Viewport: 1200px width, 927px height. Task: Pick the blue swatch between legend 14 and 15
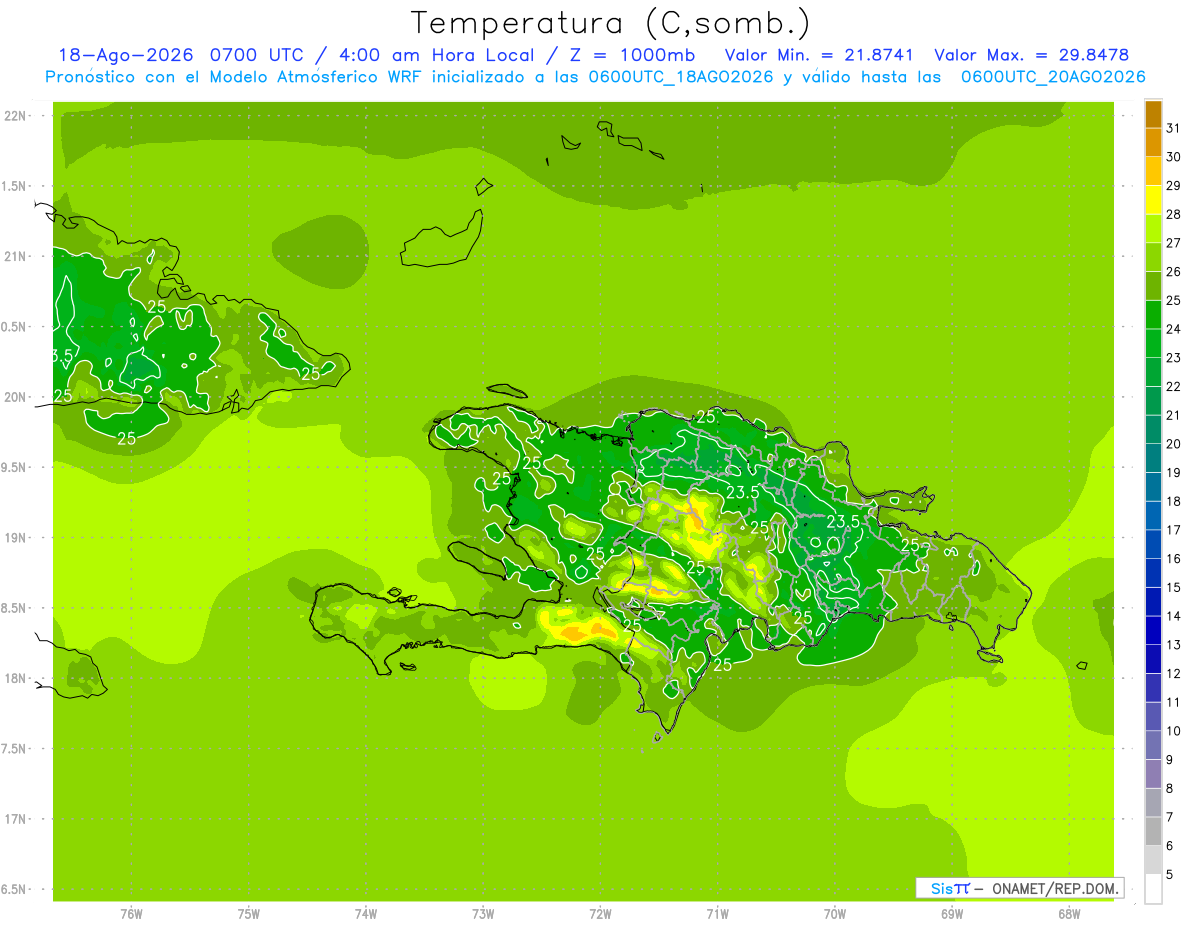click(x=1153, y=602)
